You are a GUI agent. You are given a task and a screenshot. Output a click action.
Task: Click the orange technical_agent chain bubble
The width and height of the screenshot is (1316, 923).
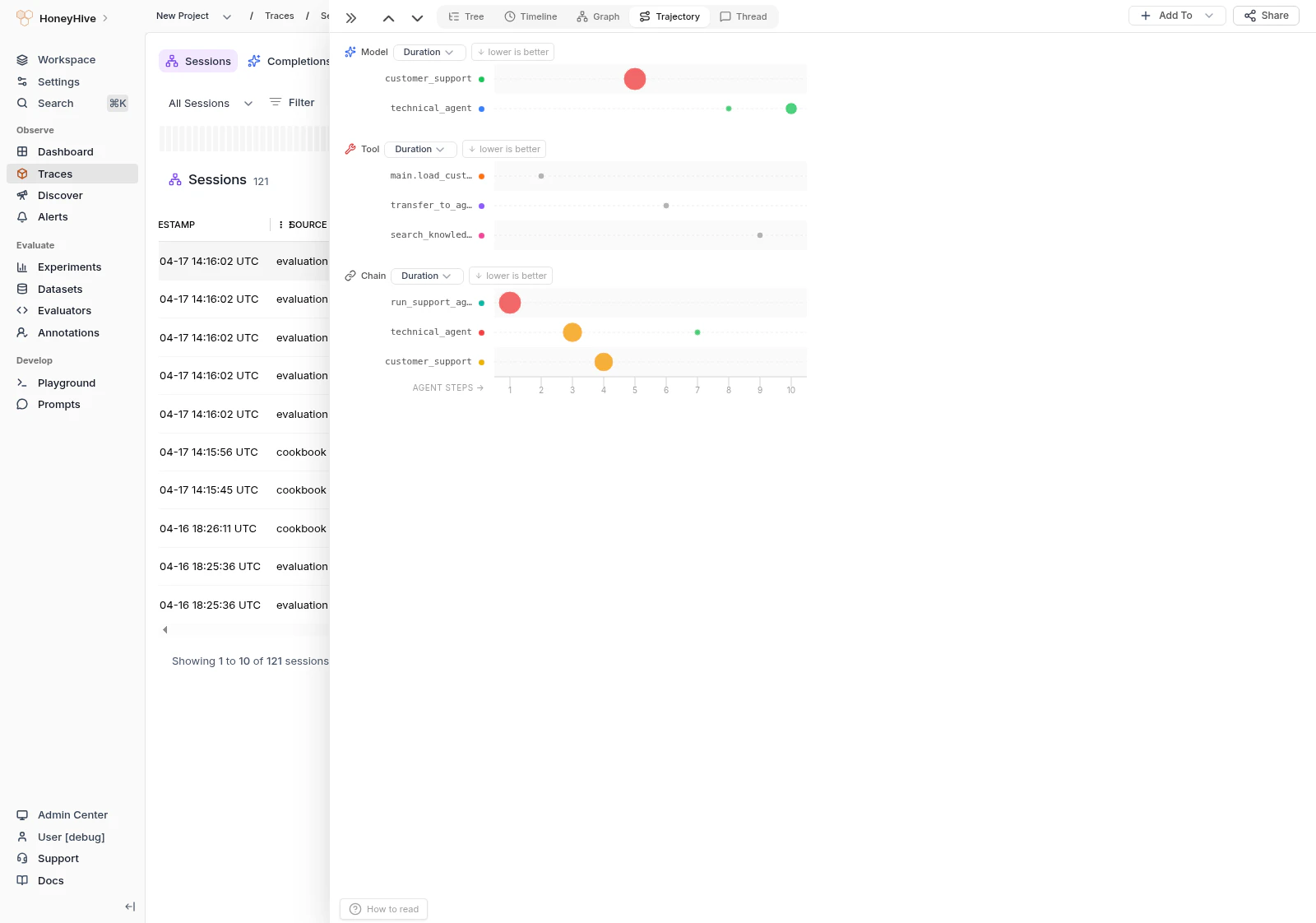point(572,332)
